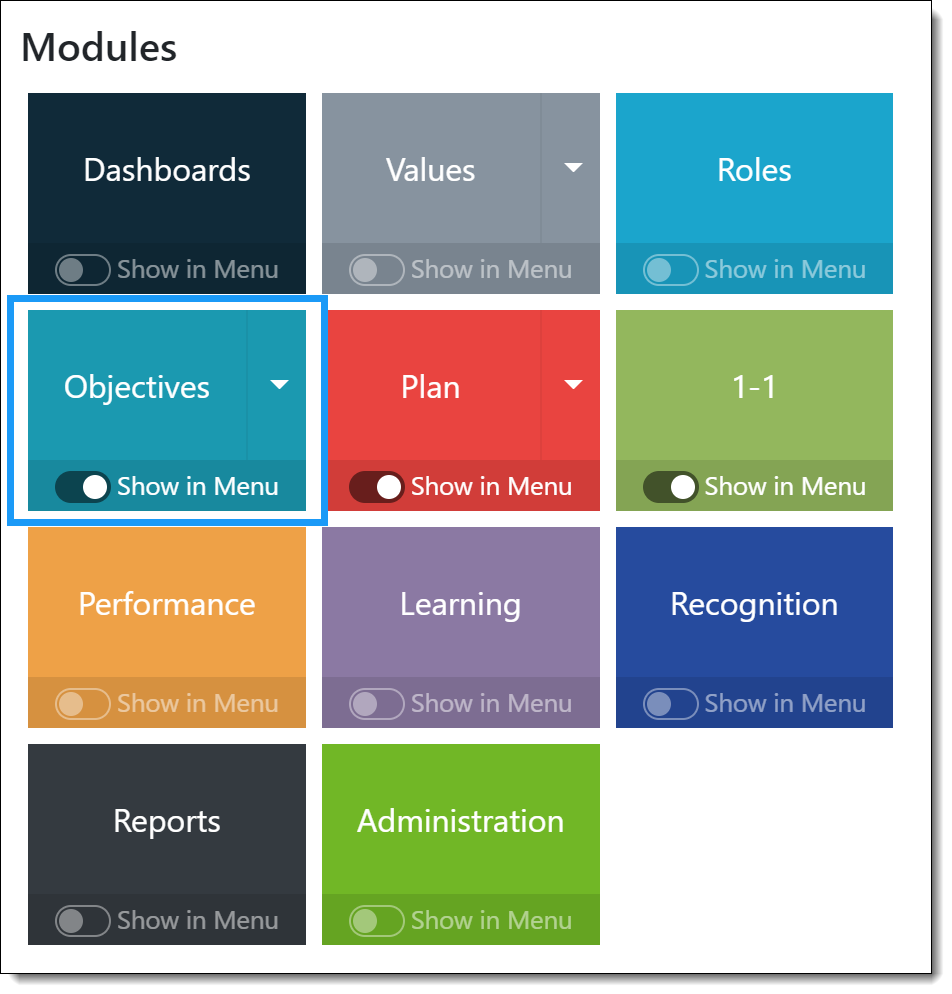Click the Plan module label
Image resolution: width=952 pixels, height=994 pixels.
point(431,386)
